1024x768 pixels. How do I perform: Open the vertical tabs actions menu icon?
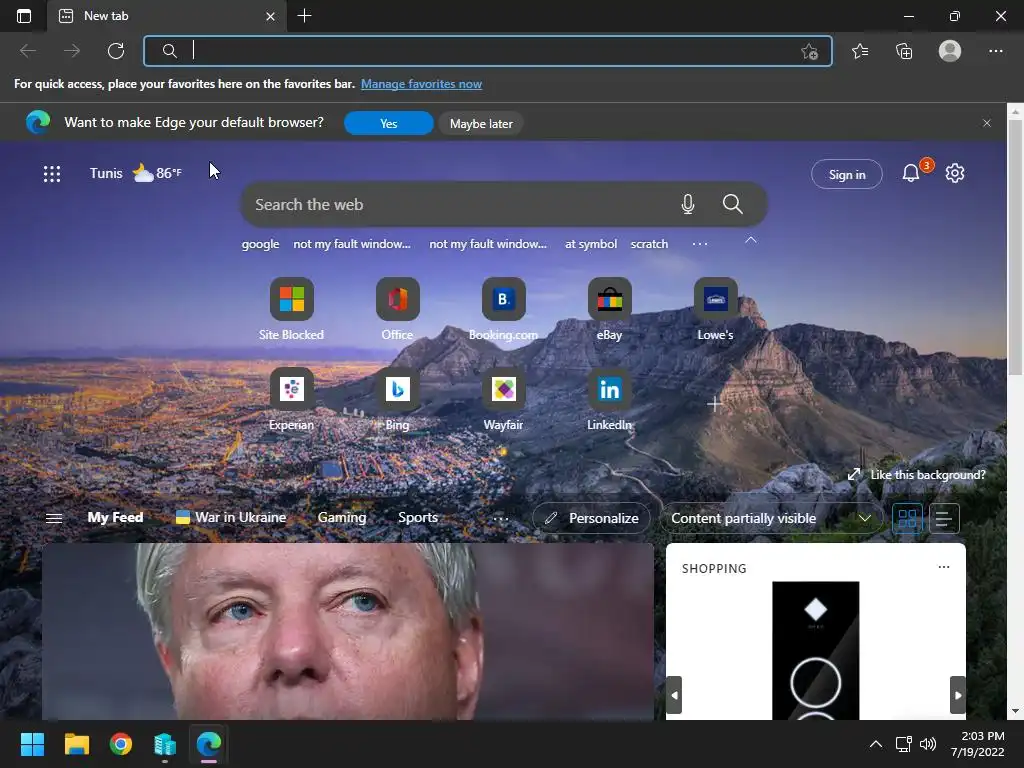[x=24, y=16]
